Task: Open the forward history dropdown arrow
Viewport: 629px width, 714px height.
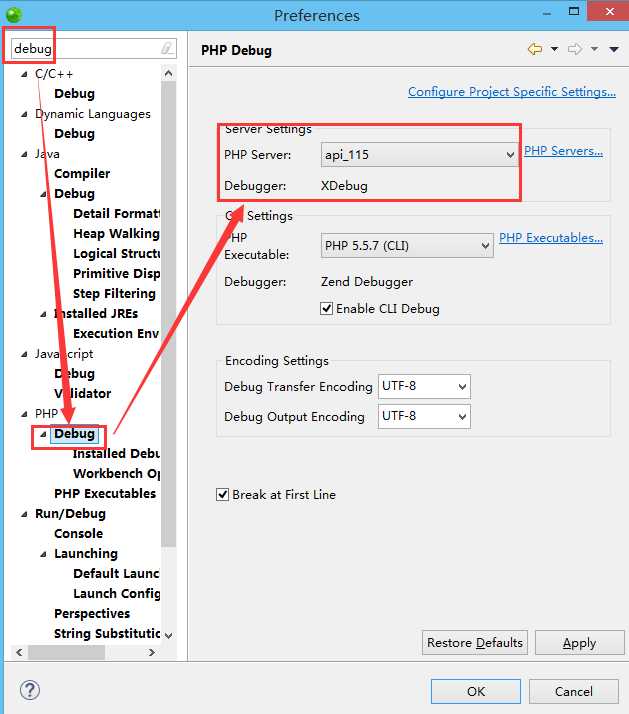Action: (594, 49)
